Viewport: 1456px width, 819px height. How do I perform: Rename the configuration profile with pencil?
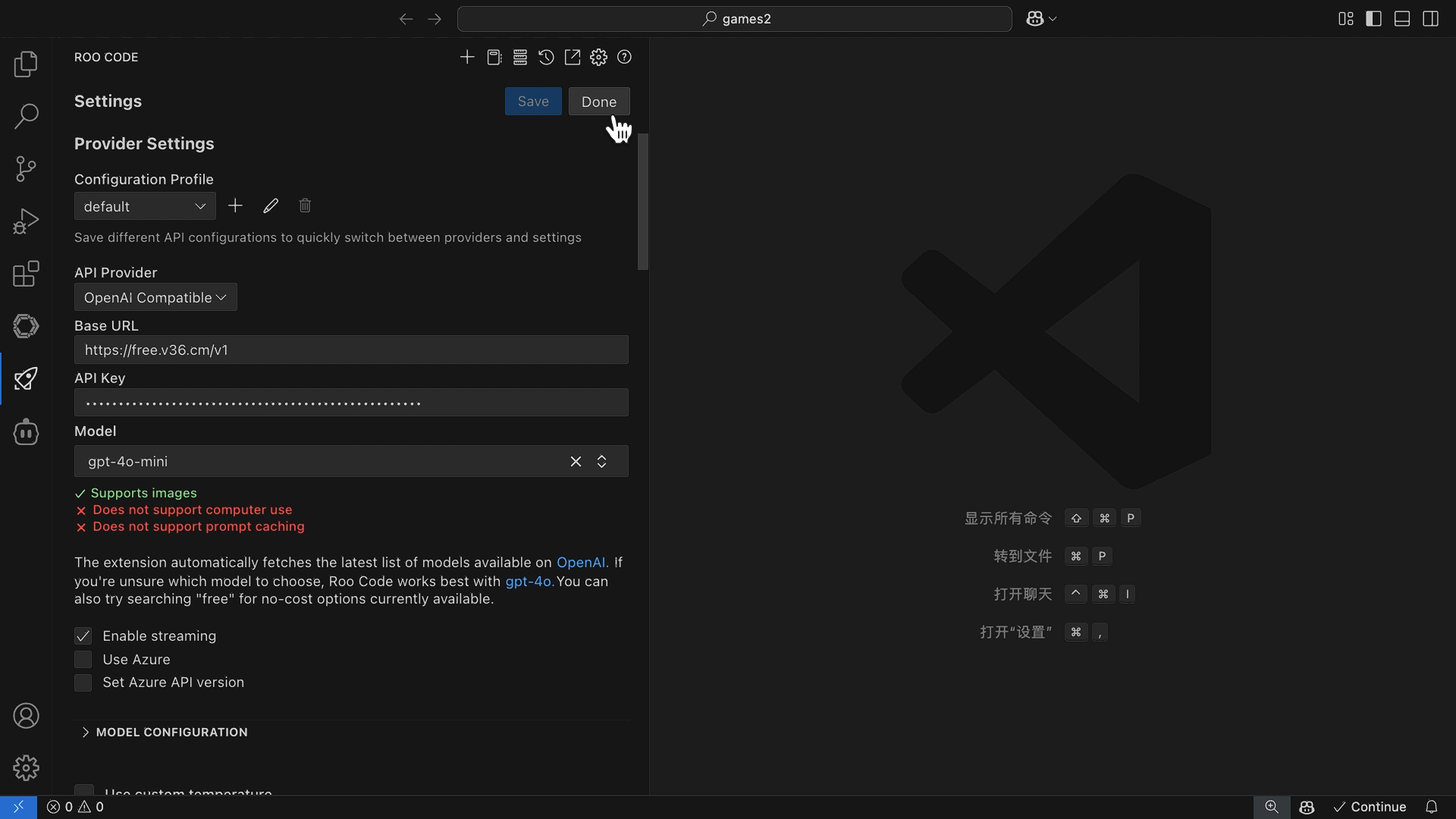point(271,206)
